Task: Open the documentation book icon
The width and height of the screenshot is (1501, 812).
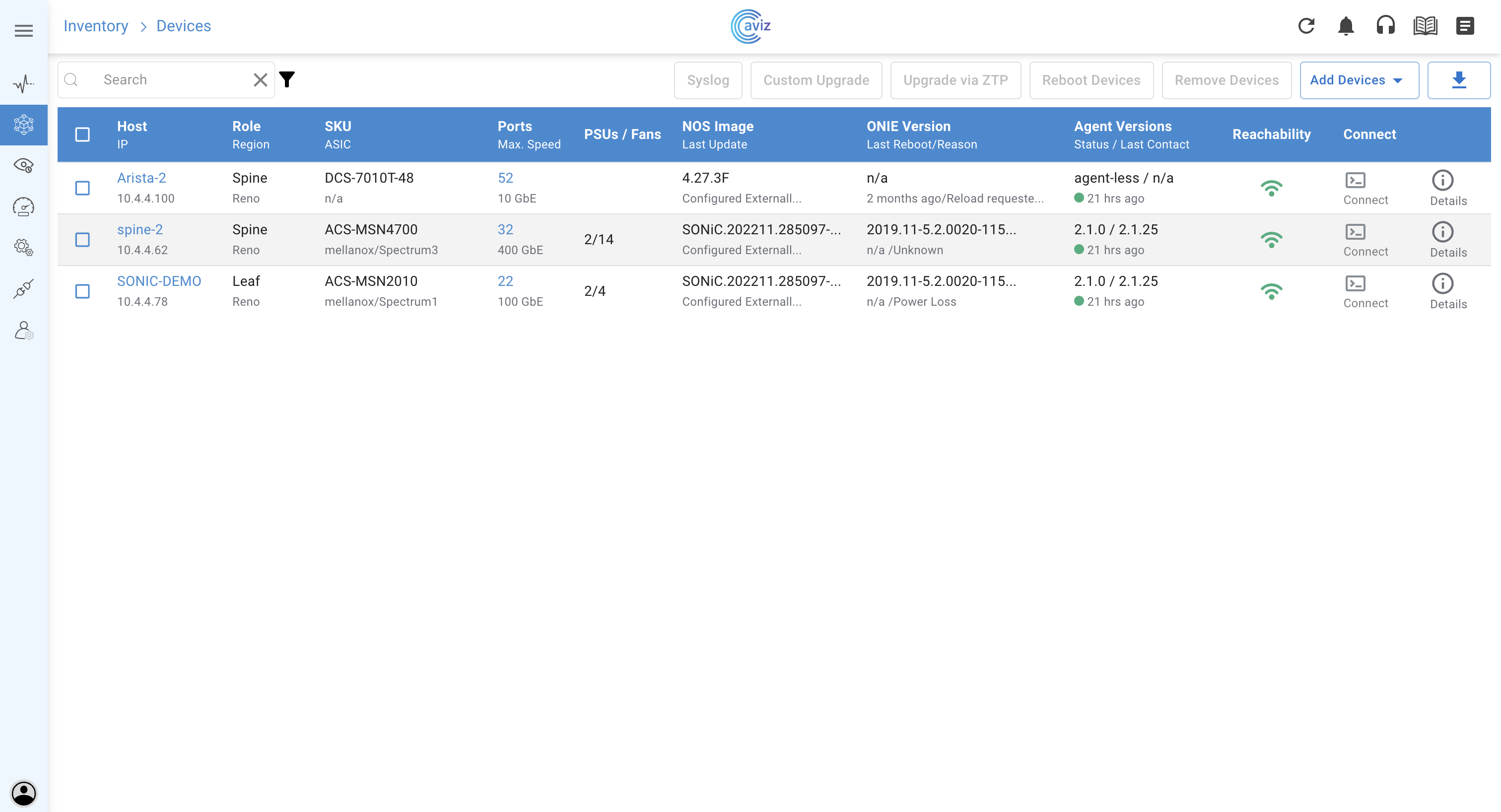Action: pyautogui.click(x=1425, y=26)
